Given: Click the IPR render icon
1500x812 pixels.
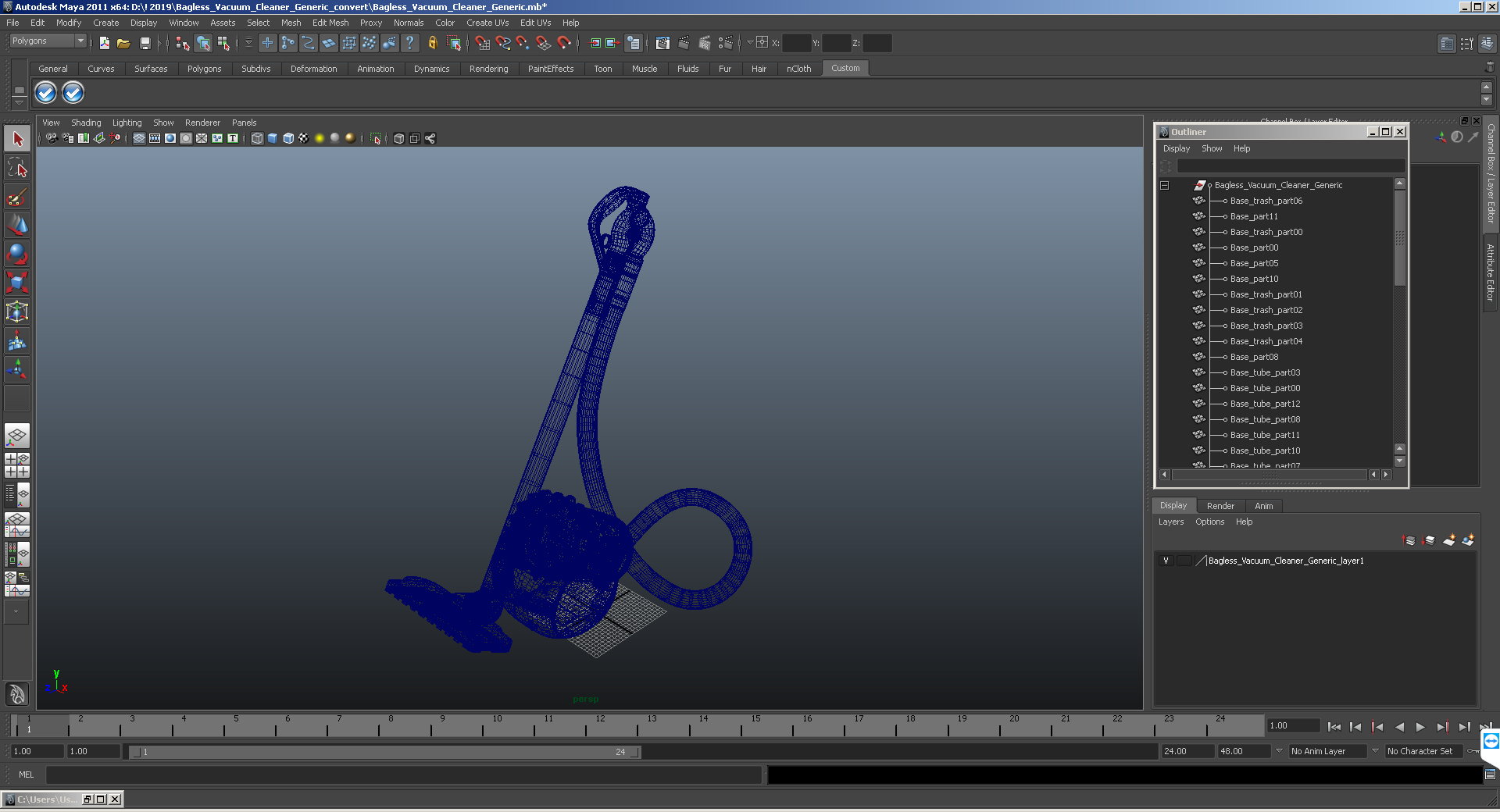Looking at the screenshot, I should pyautogui.click(x=705, y=43).
